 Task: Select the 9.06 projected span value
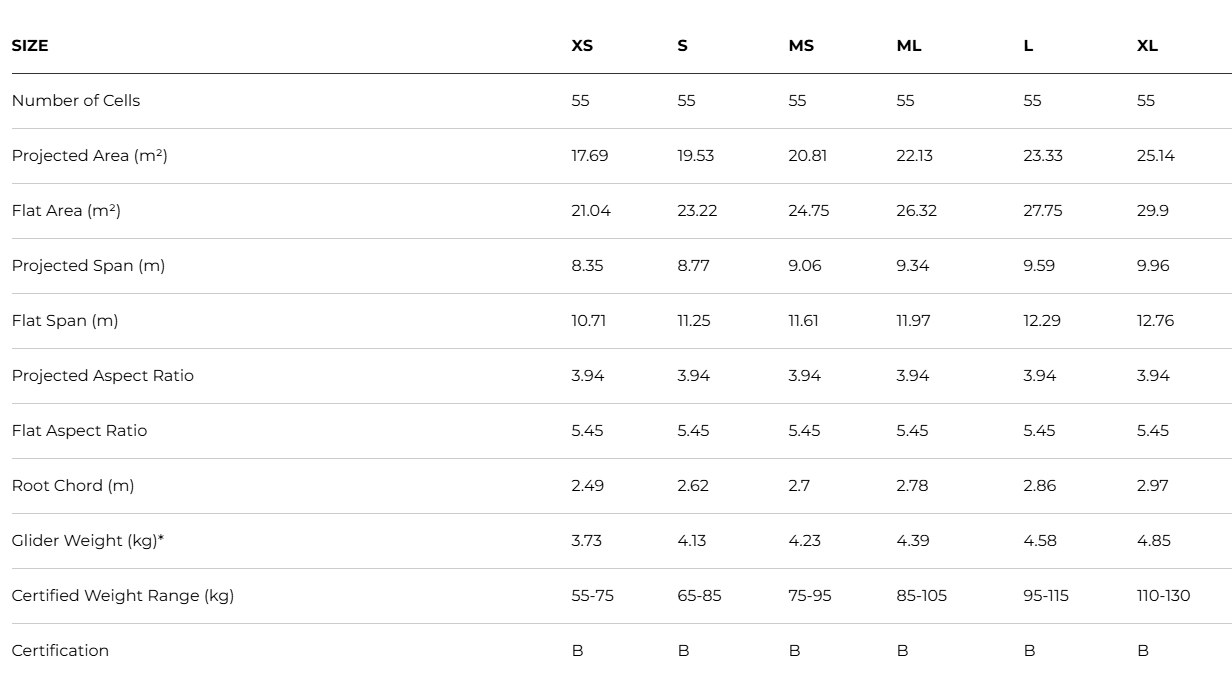tap(805, 266)
